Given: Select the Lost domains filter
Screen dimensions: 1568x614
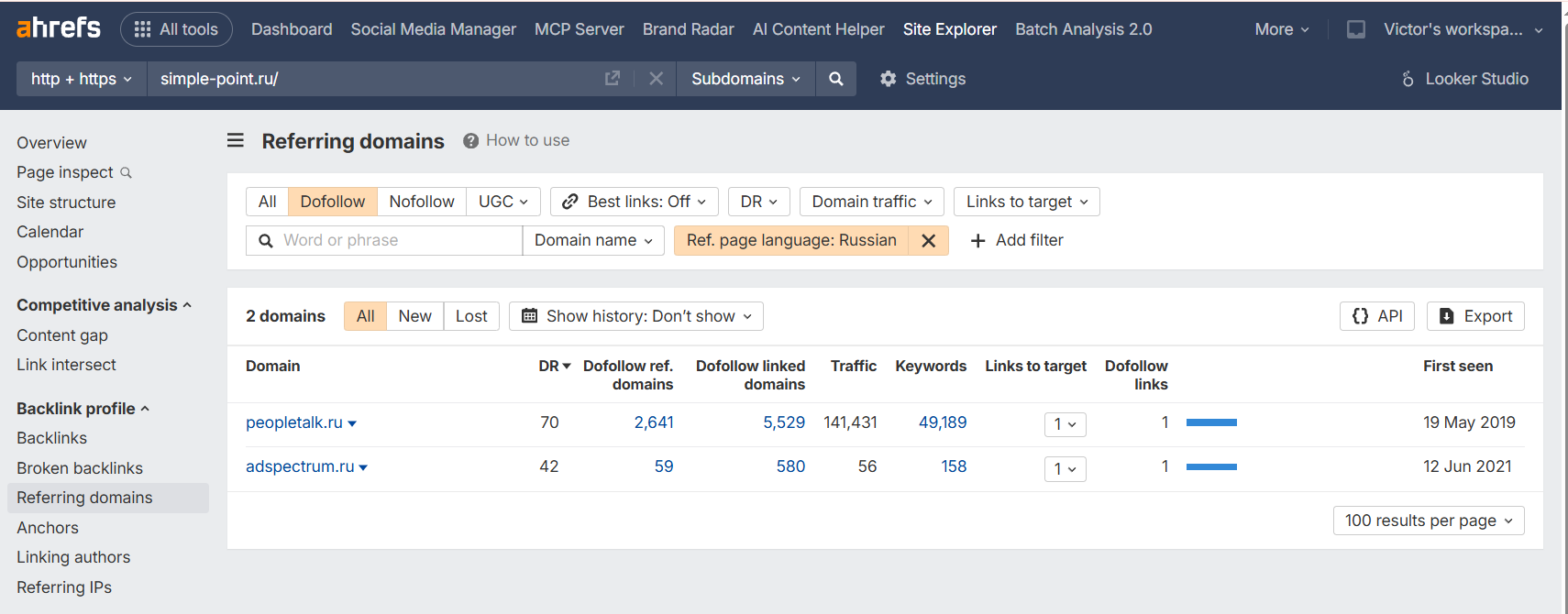Looking at the screenshot, I should pyautogui.click(x=471, y=316).
